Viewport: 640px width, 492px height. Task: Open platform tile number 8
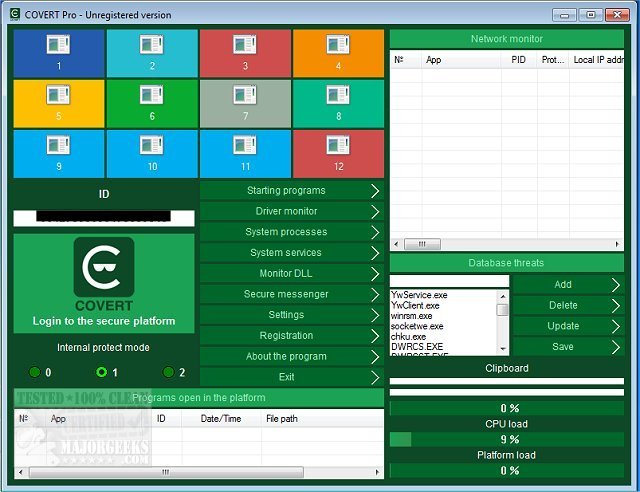pos(338,104)
